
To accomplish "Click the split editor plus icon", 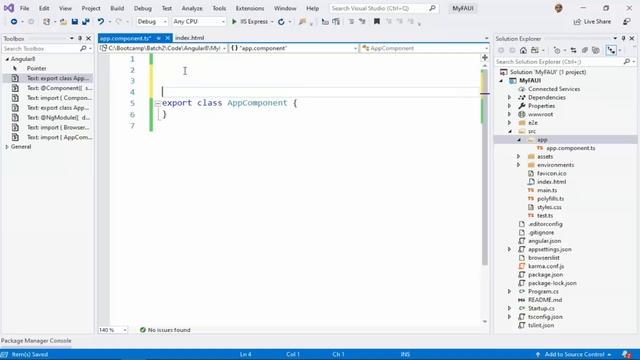I will click(485, 58).
